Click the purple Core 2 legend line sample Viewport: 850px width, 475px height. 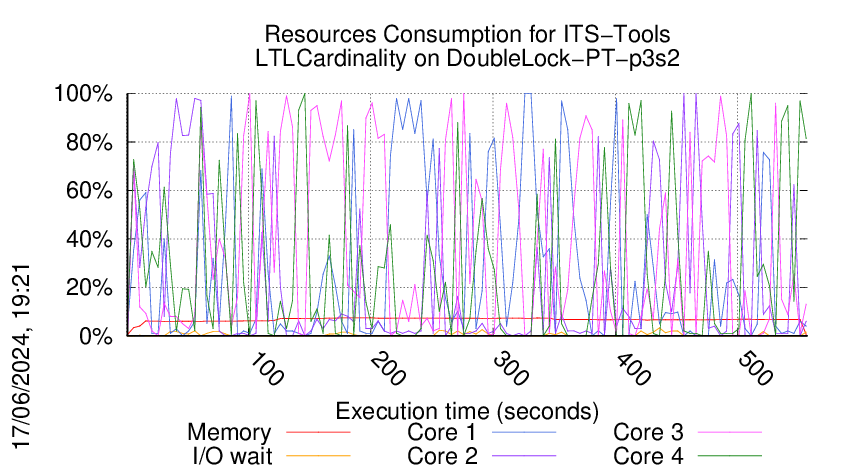(524, 456)
